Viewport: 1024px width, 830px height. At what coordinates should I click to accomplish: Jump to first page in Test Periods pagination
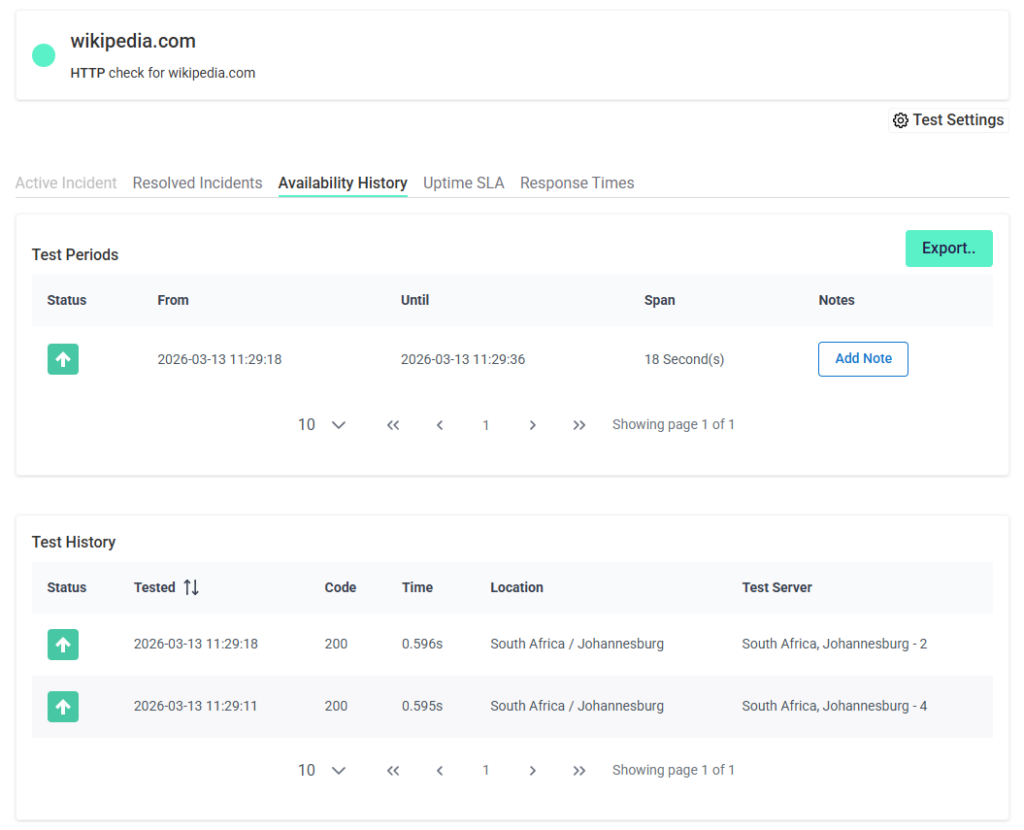click(392, 424)
